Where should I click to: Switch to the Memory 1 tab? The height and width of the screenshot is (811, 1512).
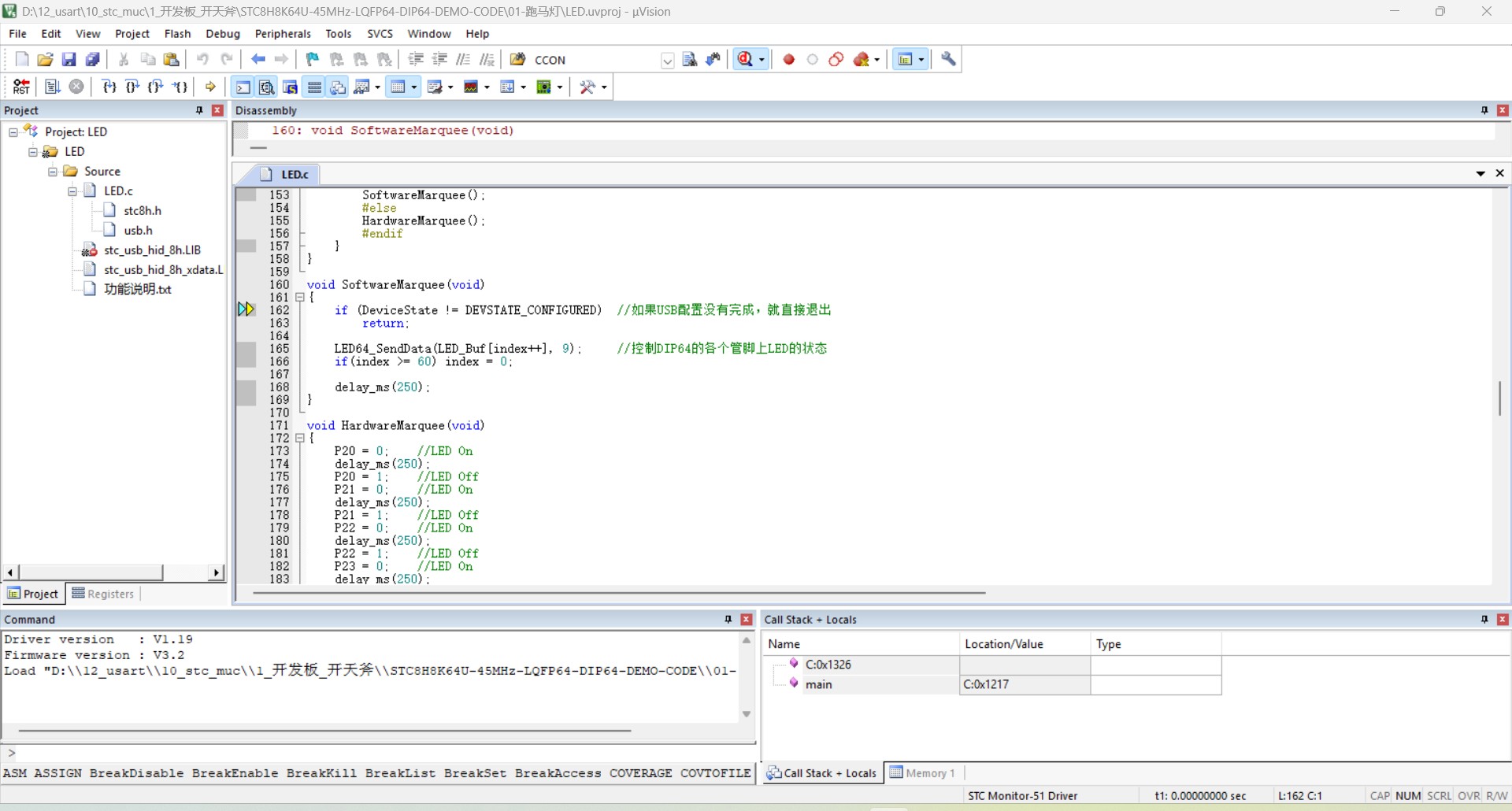pyautogui.click(x=922, y=772)
